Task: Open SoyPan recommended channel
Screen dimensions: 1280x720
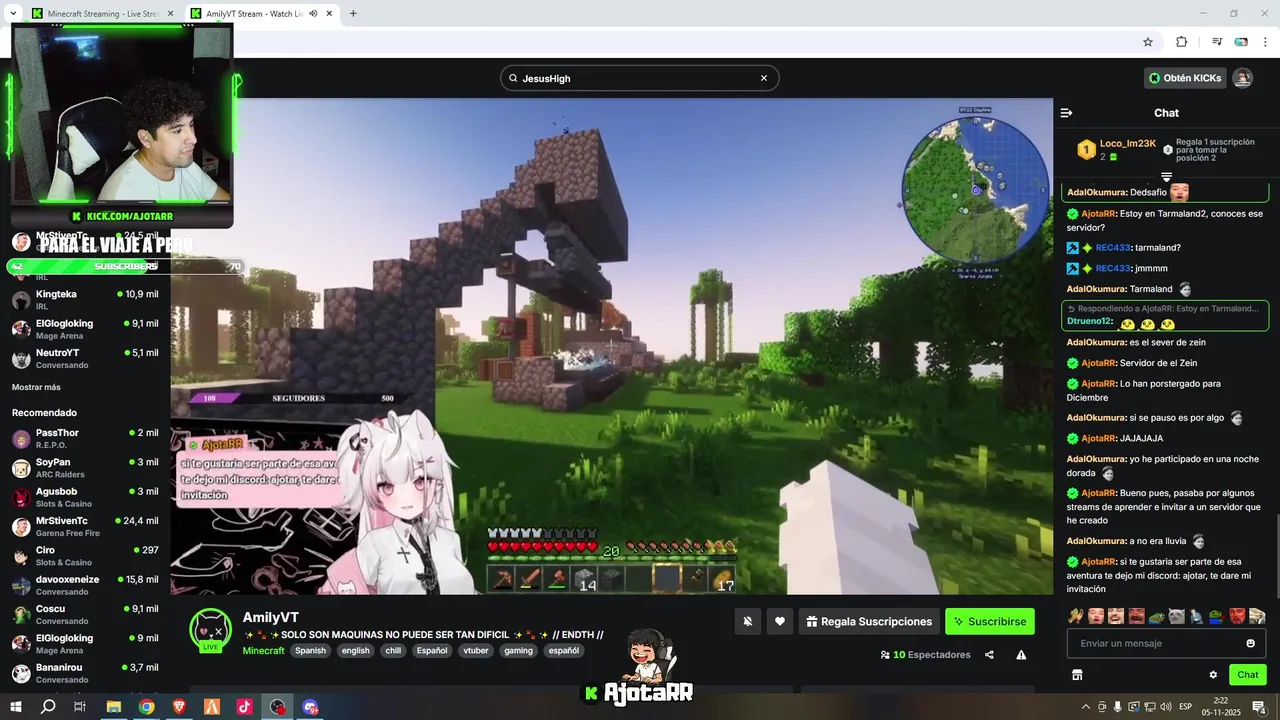Action: [x=85, y=468]
